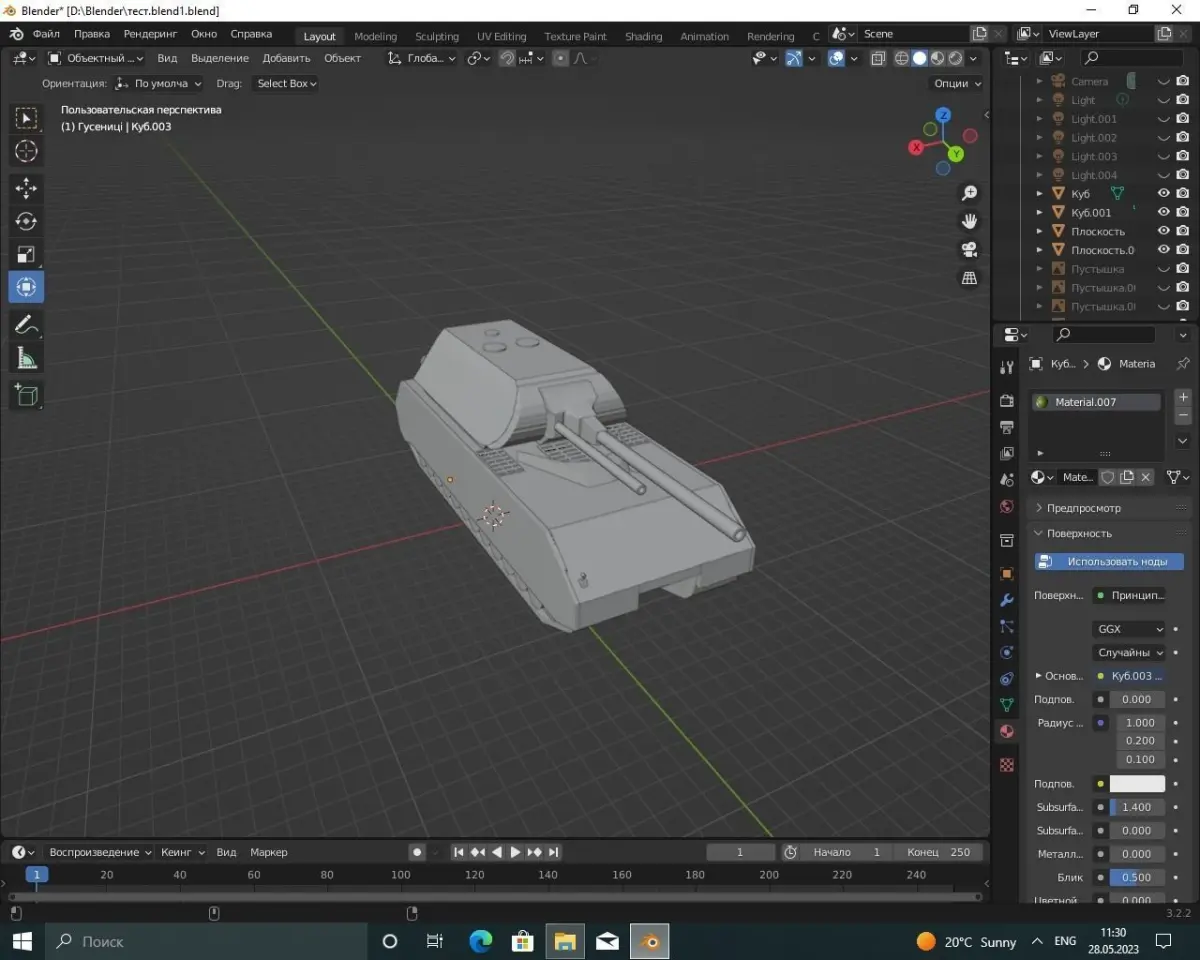Open the Texture properties tab
1200x960 pixels.
click(x=1007, y=764)
